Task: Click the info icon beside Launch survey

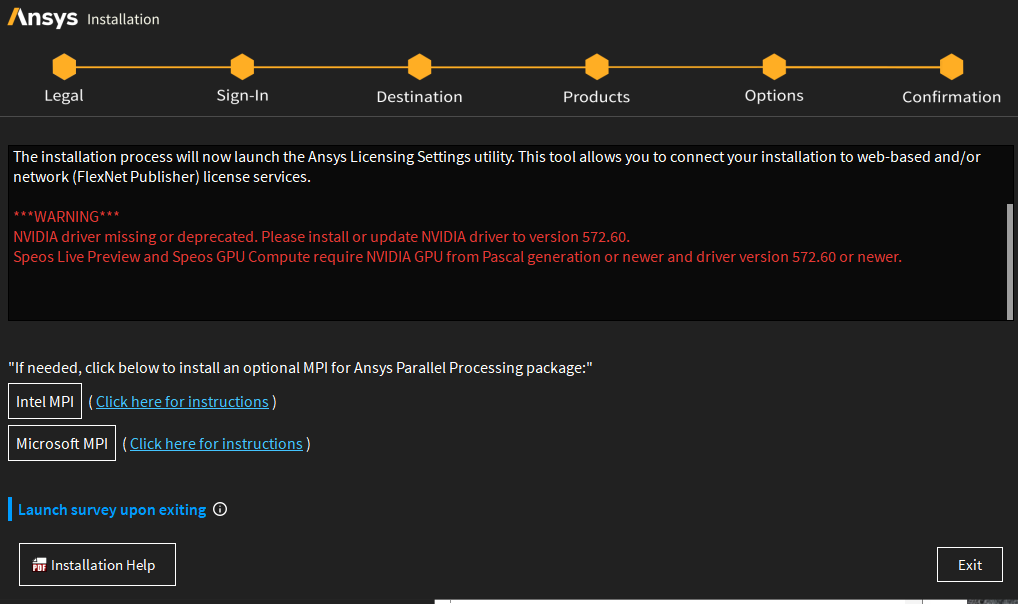Action: (x=220, y=510)
